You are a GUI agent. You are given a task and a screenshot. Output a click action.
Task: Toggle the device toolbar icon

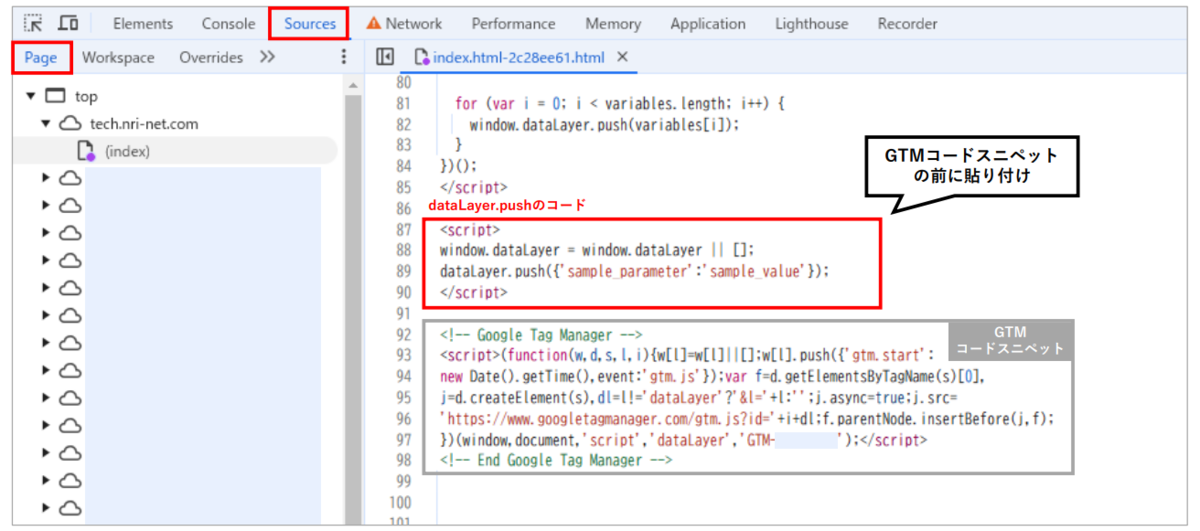click(69, 23)
